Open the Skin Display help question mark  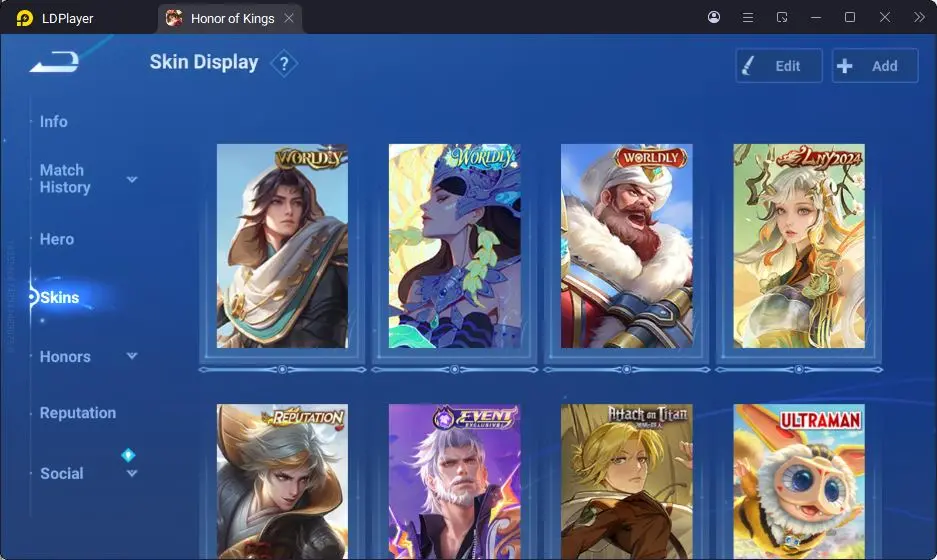point(284,63)
